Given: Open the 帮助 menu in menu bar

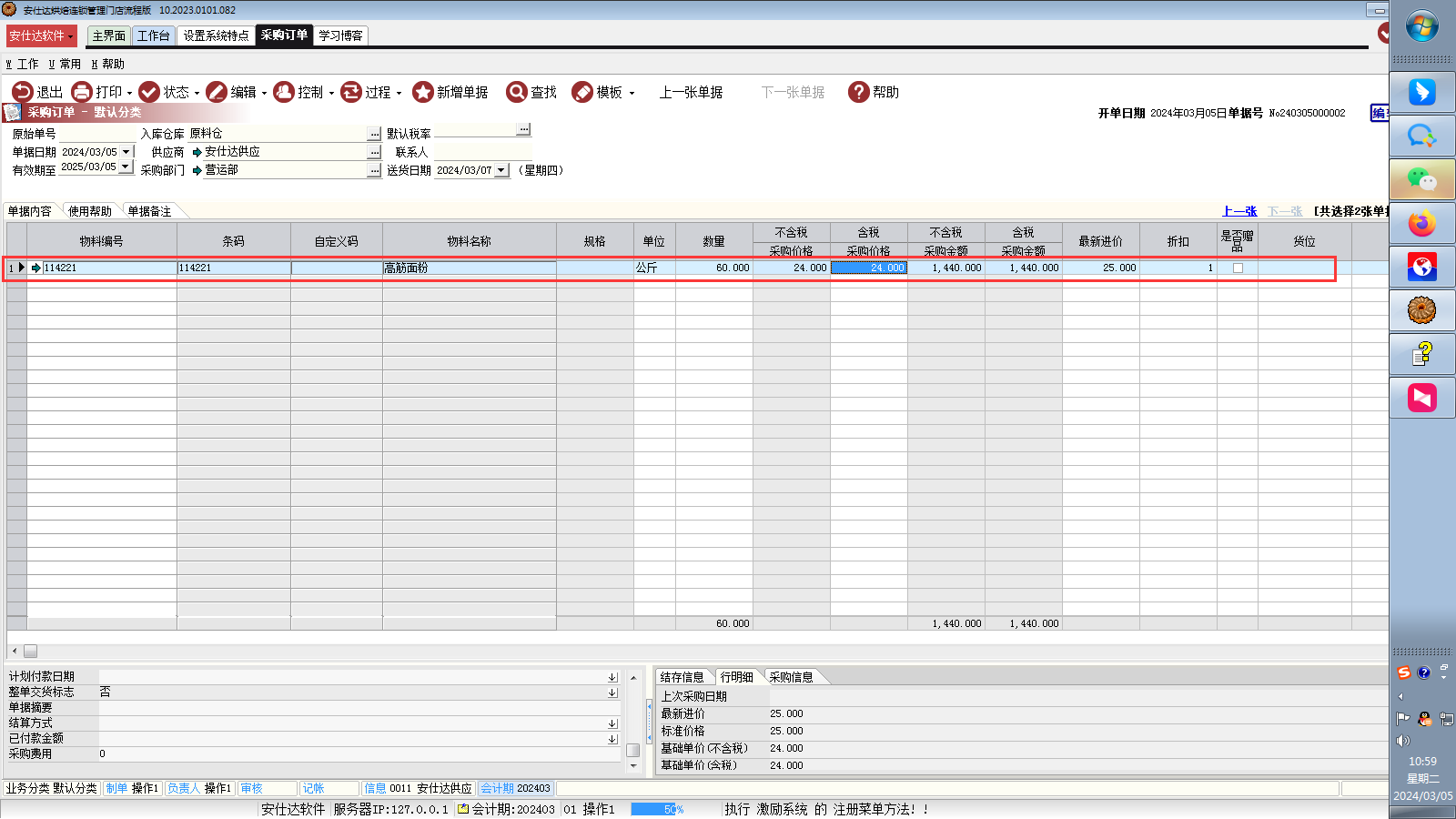Looking at the screenshot, I should [108, 65].
